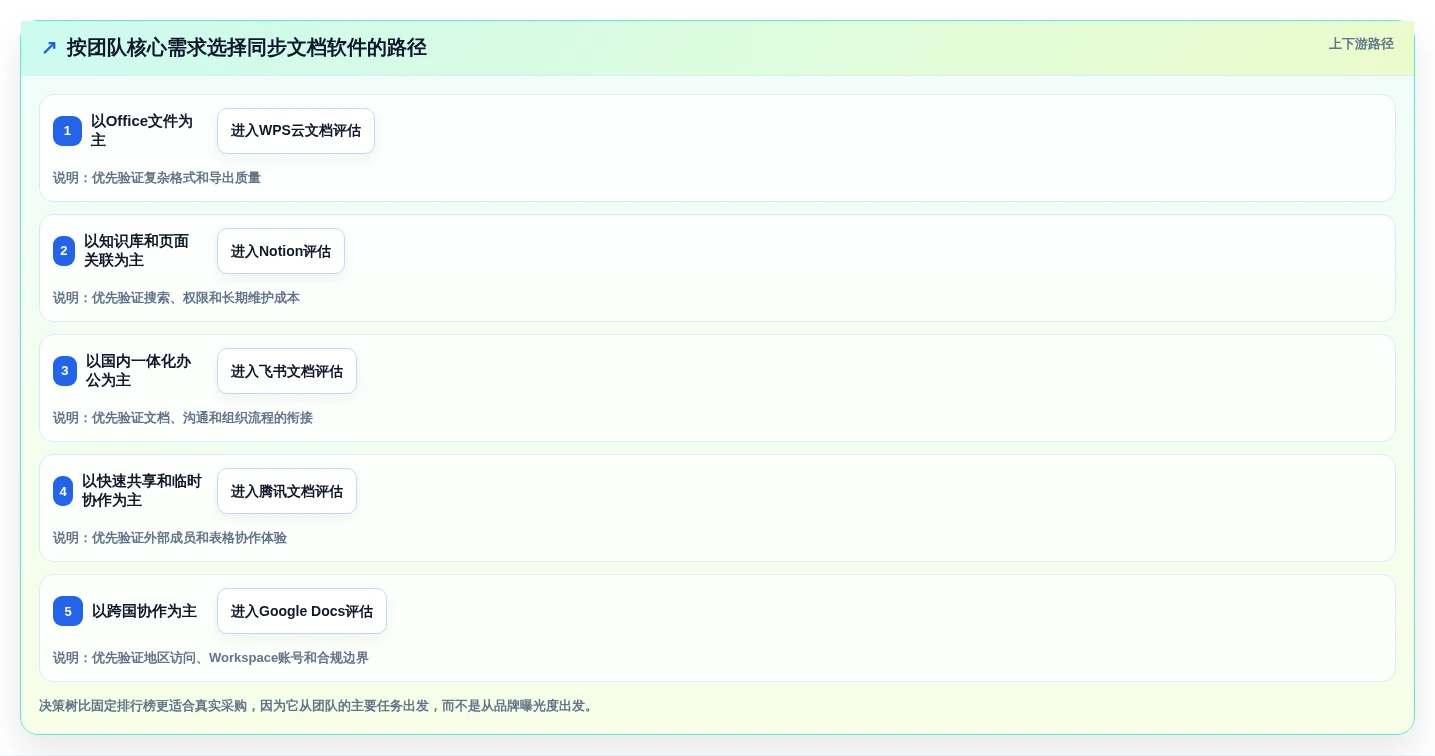The height and width of the screenshot is (756, 1435).
Task: Select the 进入飞书文档评估 button
Action: pyautogui.click(x=287, y=371)
